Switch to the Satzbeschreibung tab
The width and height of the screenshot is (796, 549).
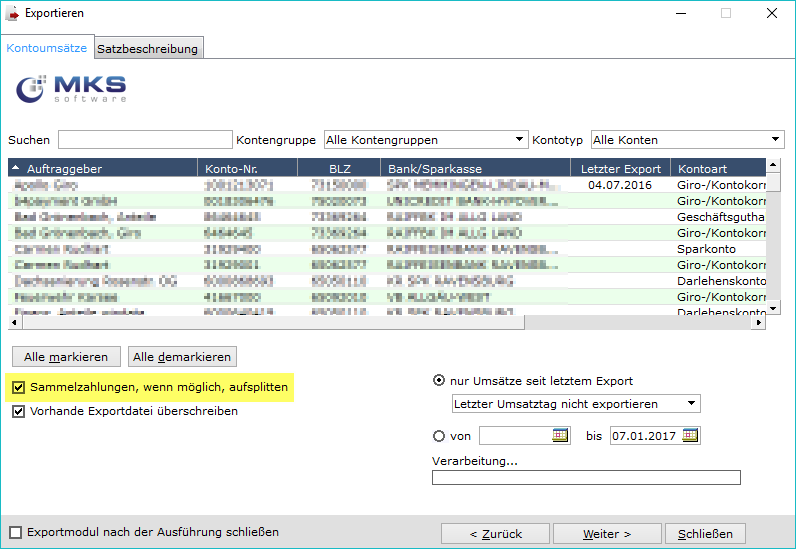coord(148,49)
